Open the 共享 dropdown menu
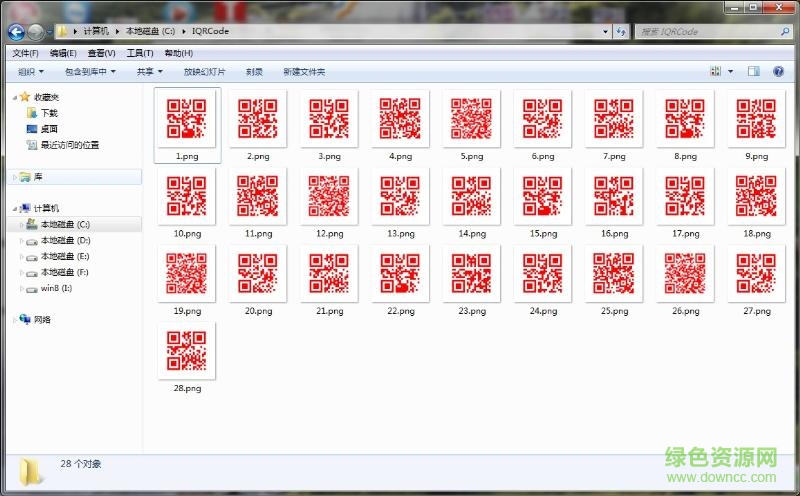Viewport: 800px width, 496px height. click(x=149, y=72)
